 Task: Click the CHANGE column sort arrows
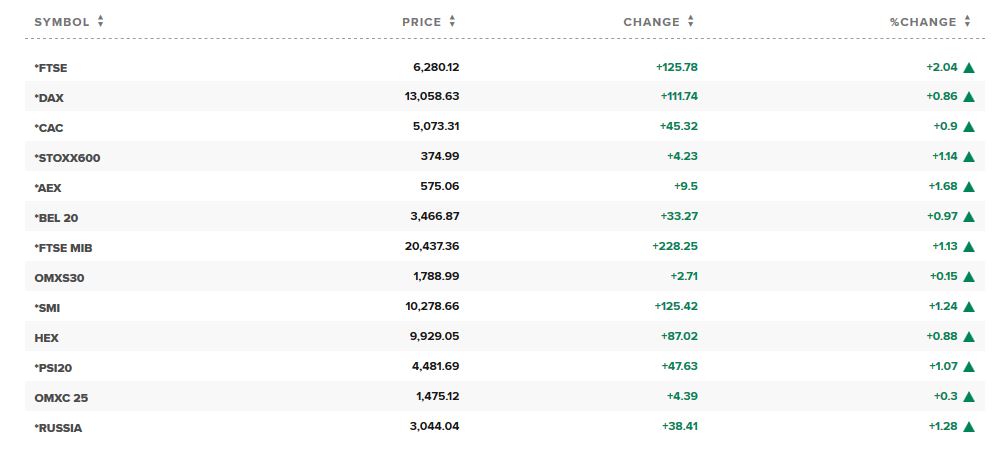[690, 22]
